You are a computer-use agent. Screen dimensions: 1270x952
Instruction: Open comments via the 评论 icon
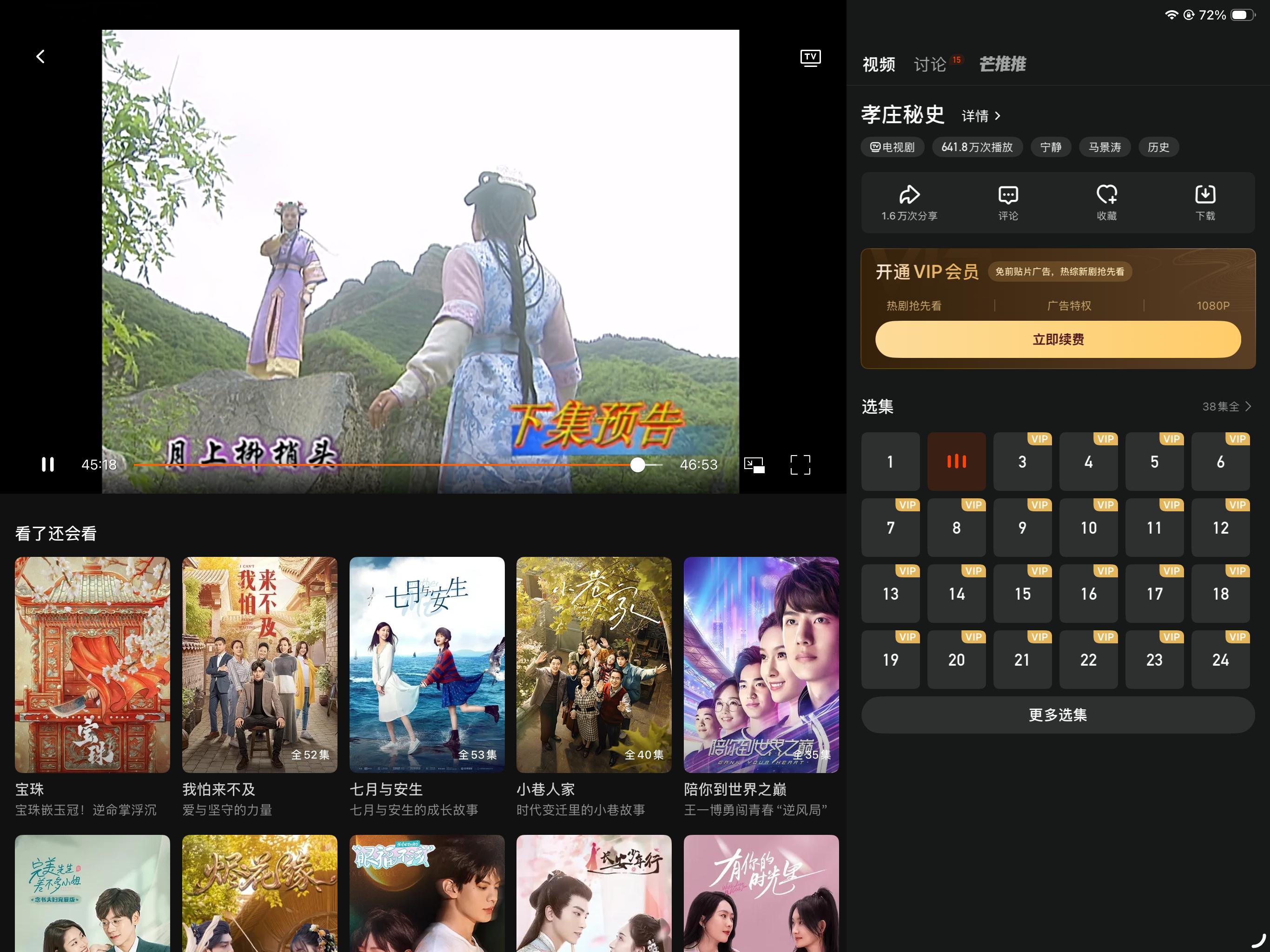point(1008,203)
